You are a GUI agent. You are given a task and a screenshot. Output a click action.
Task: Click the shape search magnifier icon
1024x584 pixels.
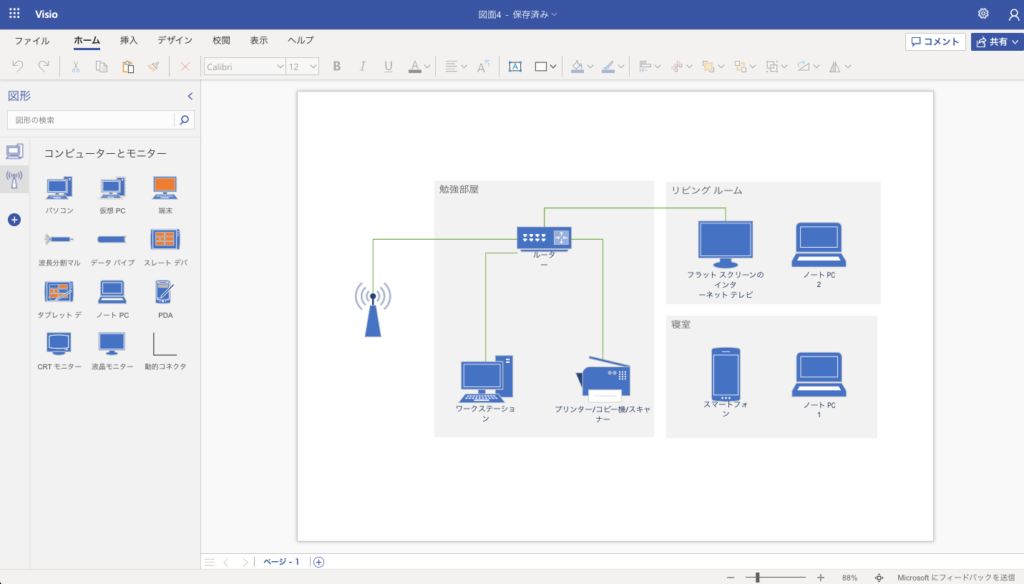184,120
